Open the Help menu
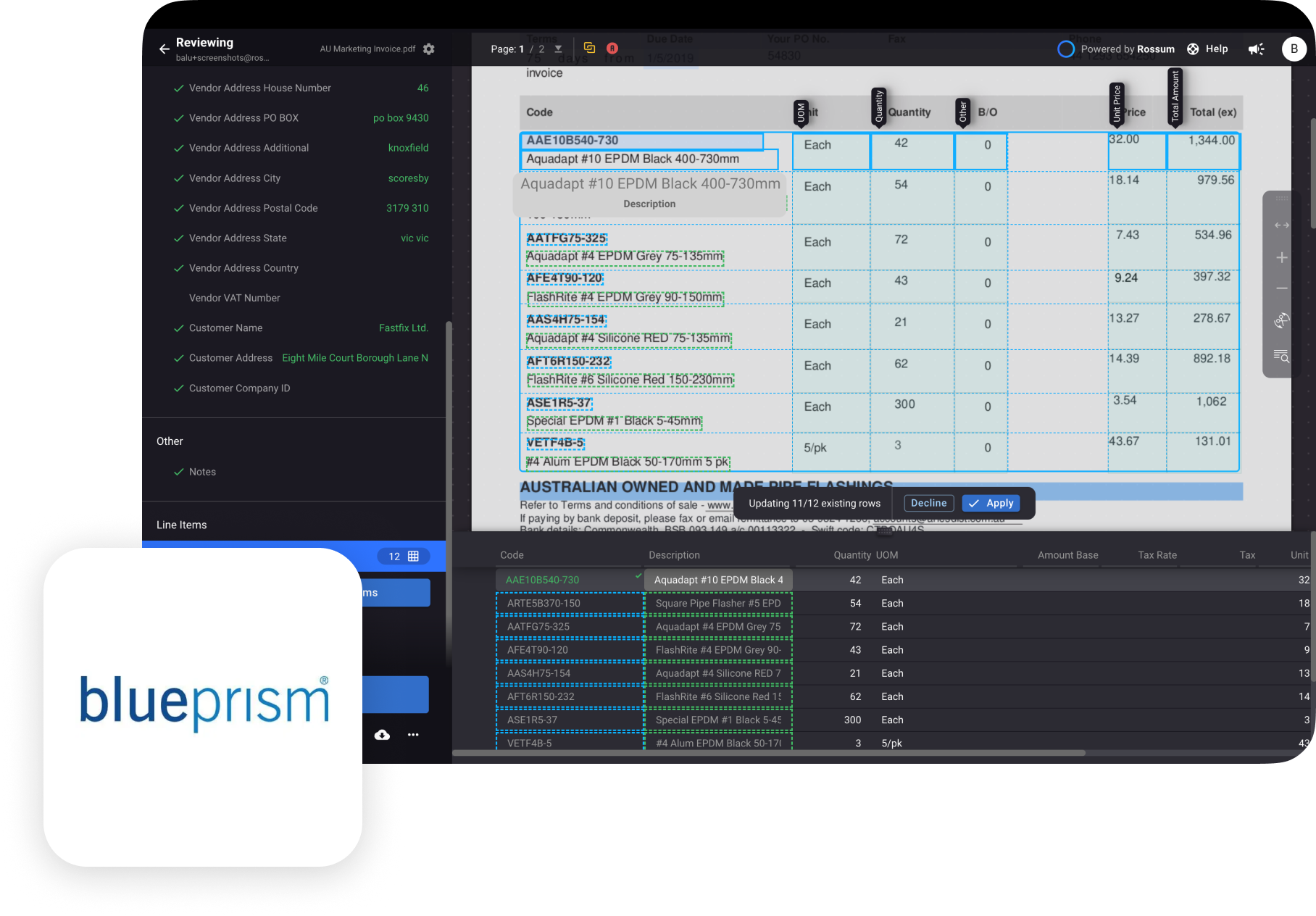The image size is (1316, 916). (x=1207, y=49)
